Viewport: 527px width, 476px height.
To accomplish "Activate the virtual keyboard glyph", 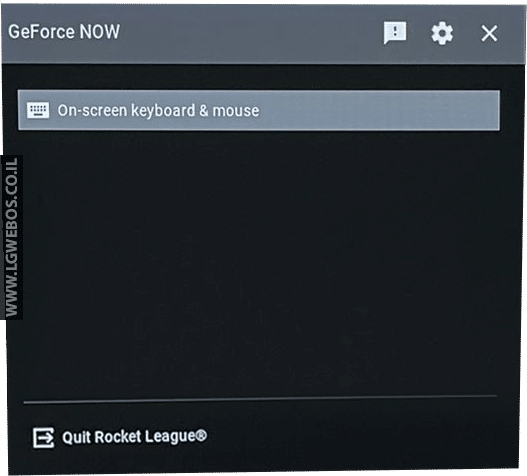I will pos(38,110).
